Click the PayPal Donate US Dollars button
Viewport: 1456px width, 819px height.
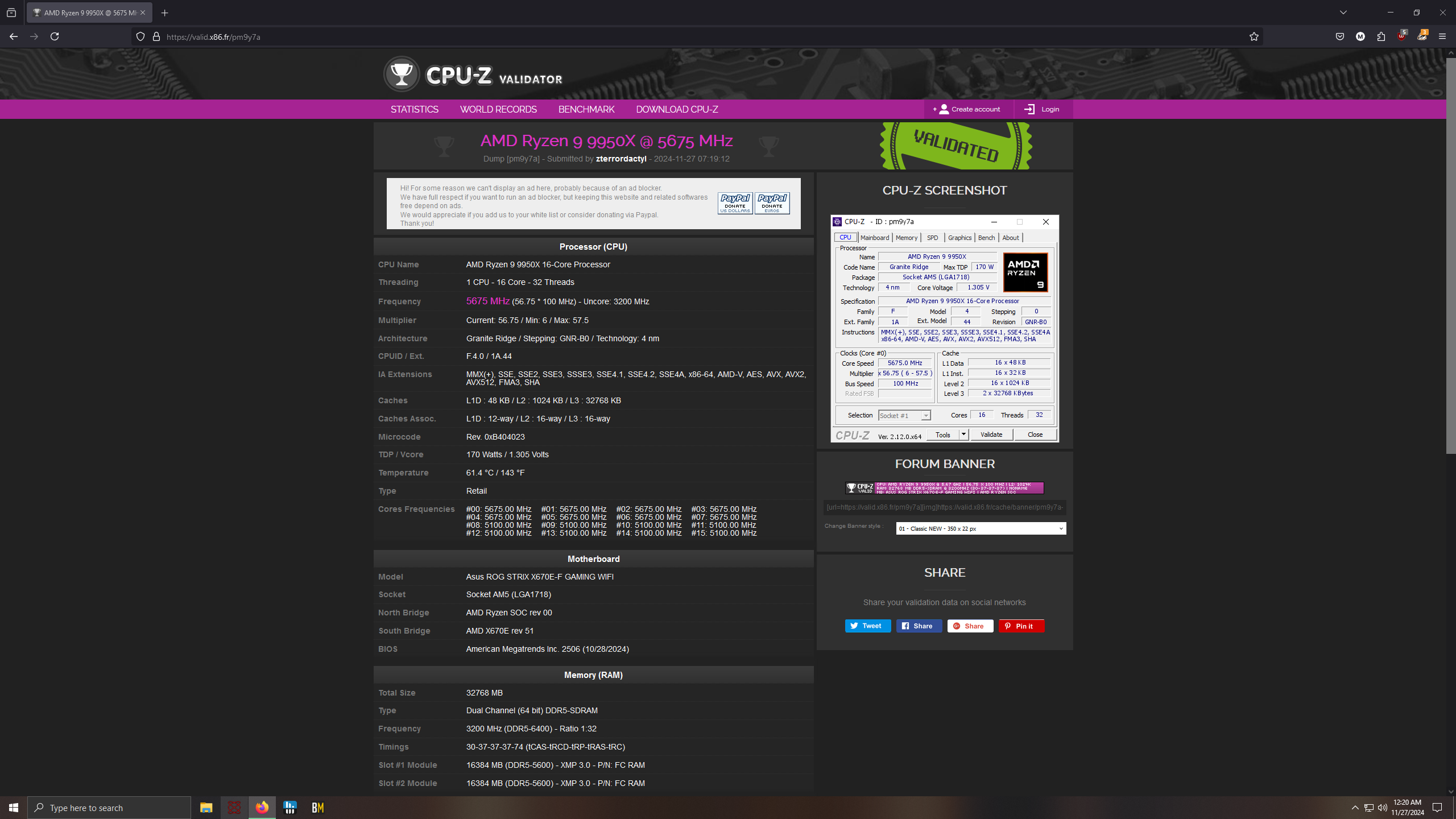coord(735,203)
